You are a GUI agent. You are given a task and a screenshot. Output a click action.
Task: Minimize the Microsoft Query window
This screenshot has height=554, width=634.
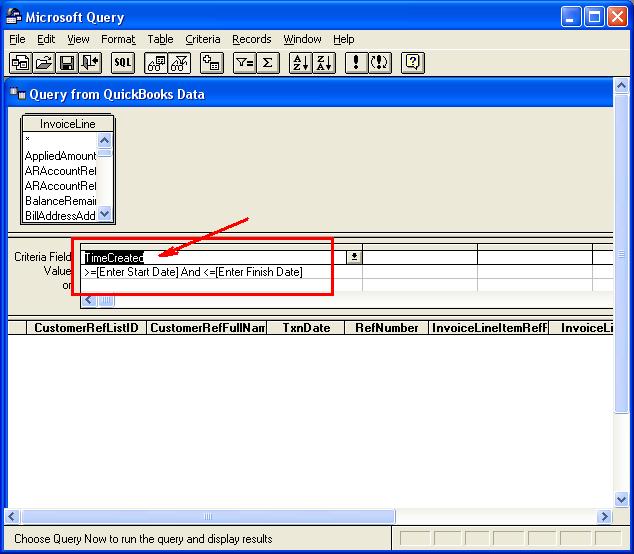click(571, 17)
